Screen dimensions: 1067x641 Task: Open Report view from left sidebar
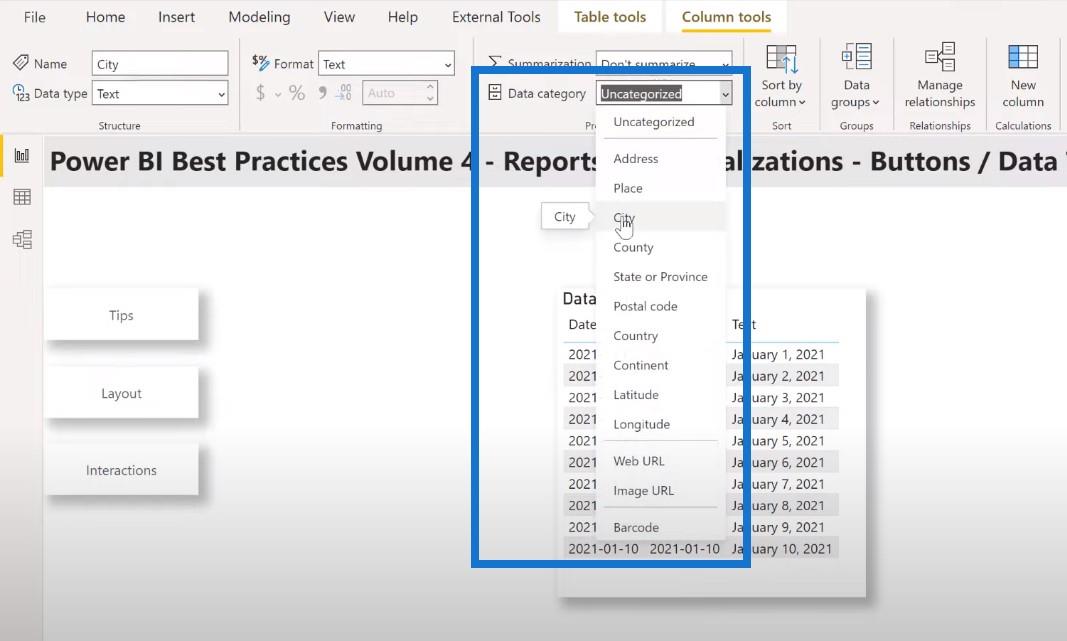(x=21, y=156)
